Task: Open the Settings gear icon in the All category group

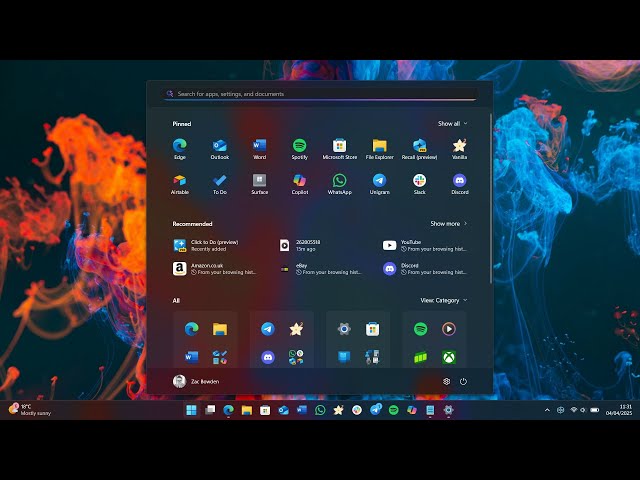Action: pyautogui.click(x=344, y=329)
